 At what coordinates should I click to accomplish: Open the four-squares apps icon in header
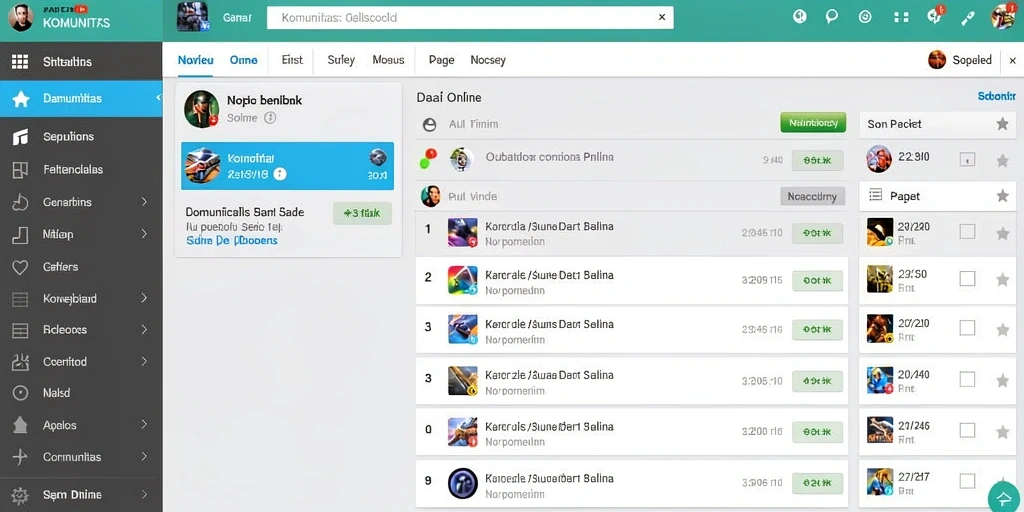(901, 18)
